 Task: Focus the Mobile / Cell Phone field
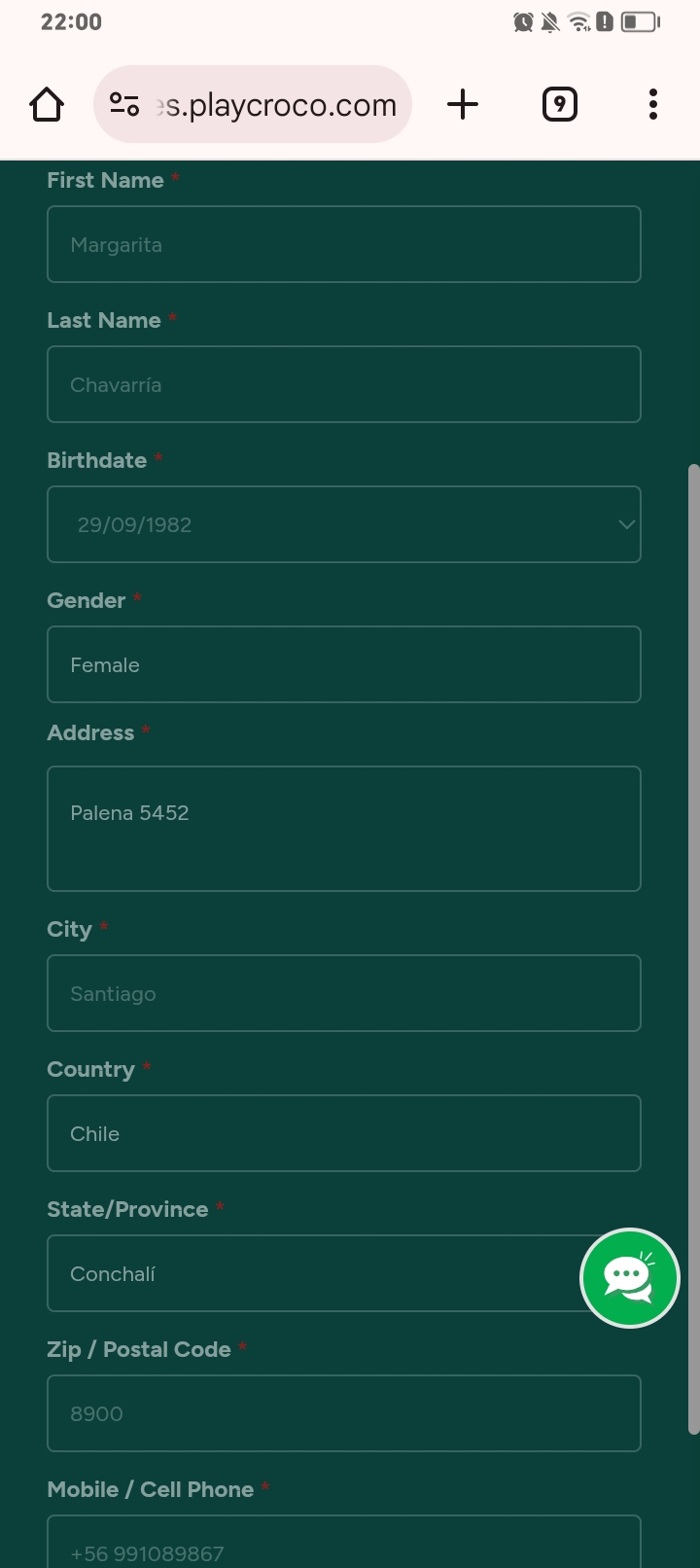(x=344, y=1547)
